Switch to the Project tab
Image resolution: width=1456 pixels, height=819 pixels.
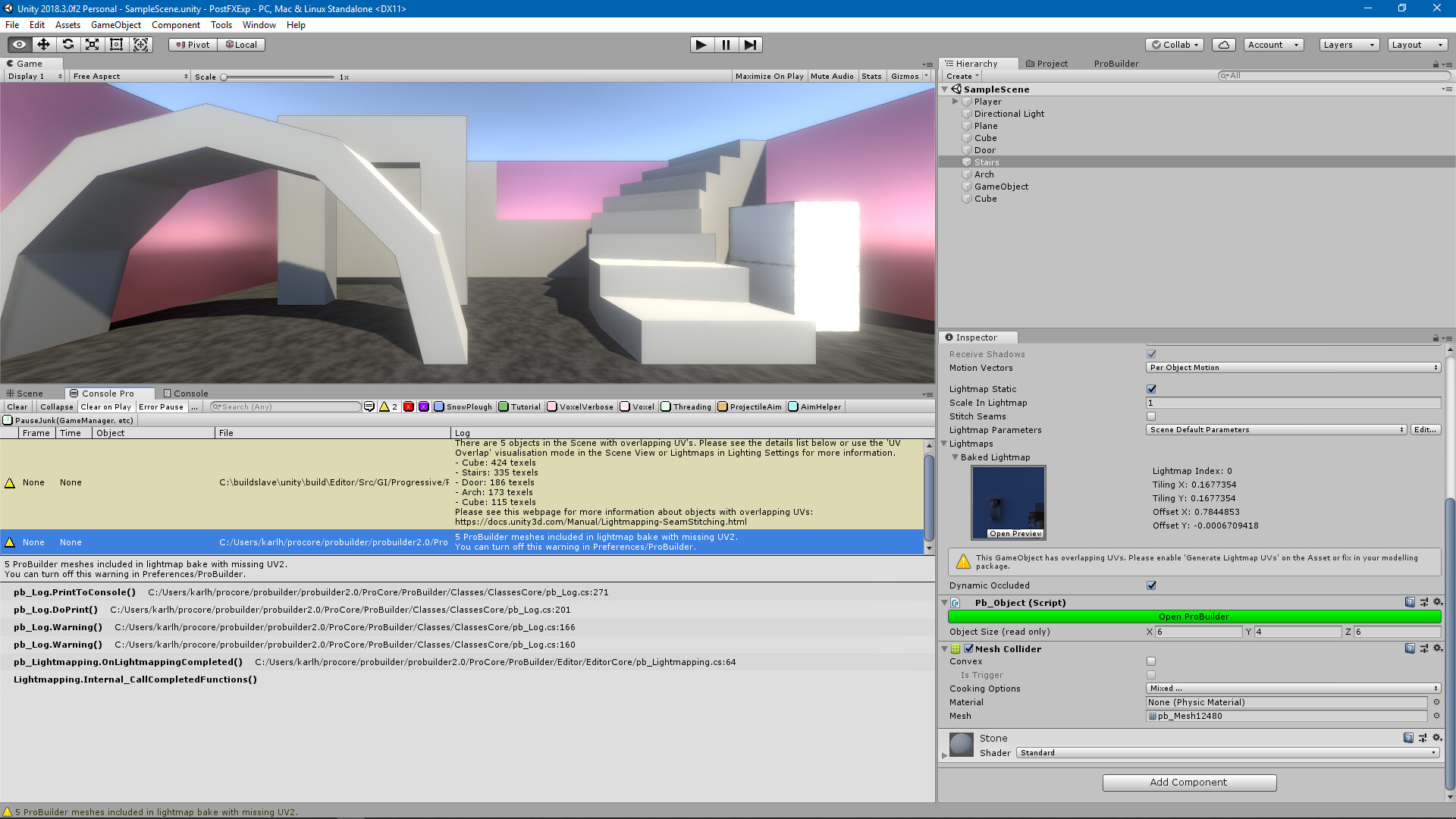point(1047,64)
